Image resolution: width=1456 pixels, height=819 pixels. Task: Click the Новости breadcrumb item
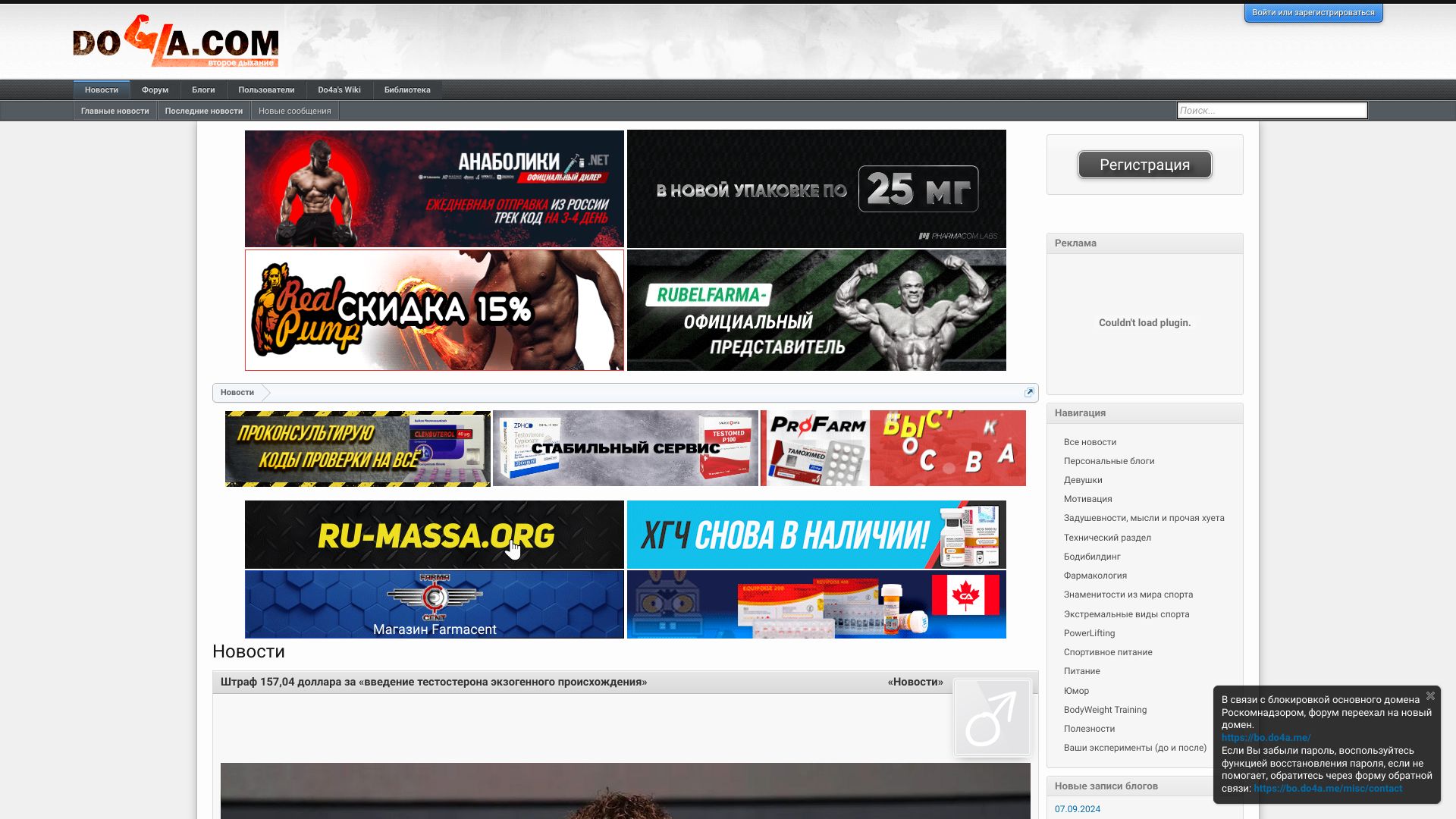(x=237, y=392)
